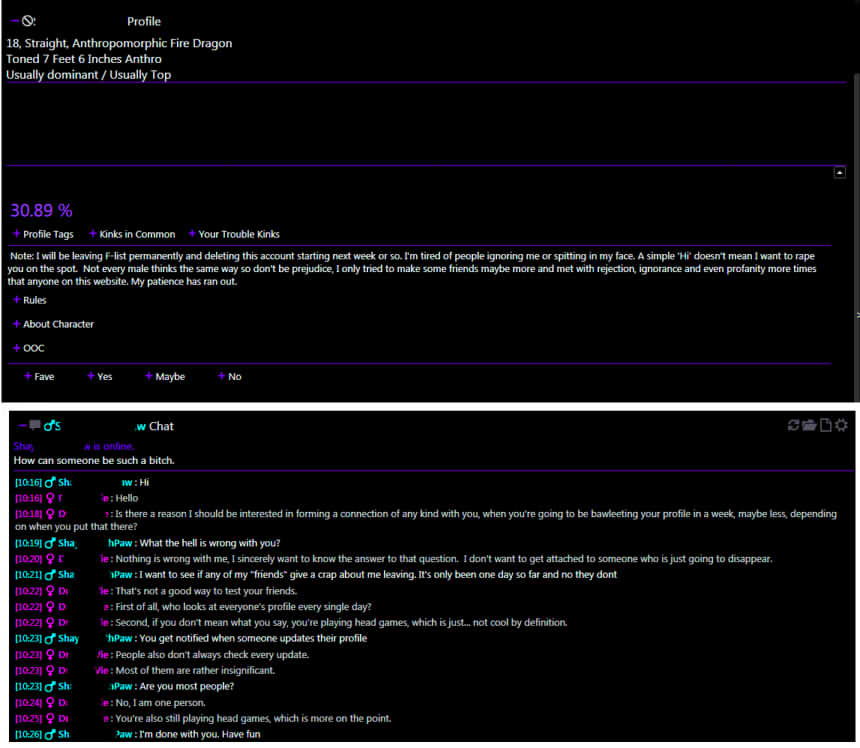
Task: Click female icon on 'First of all' message
Action: point(50,607)
